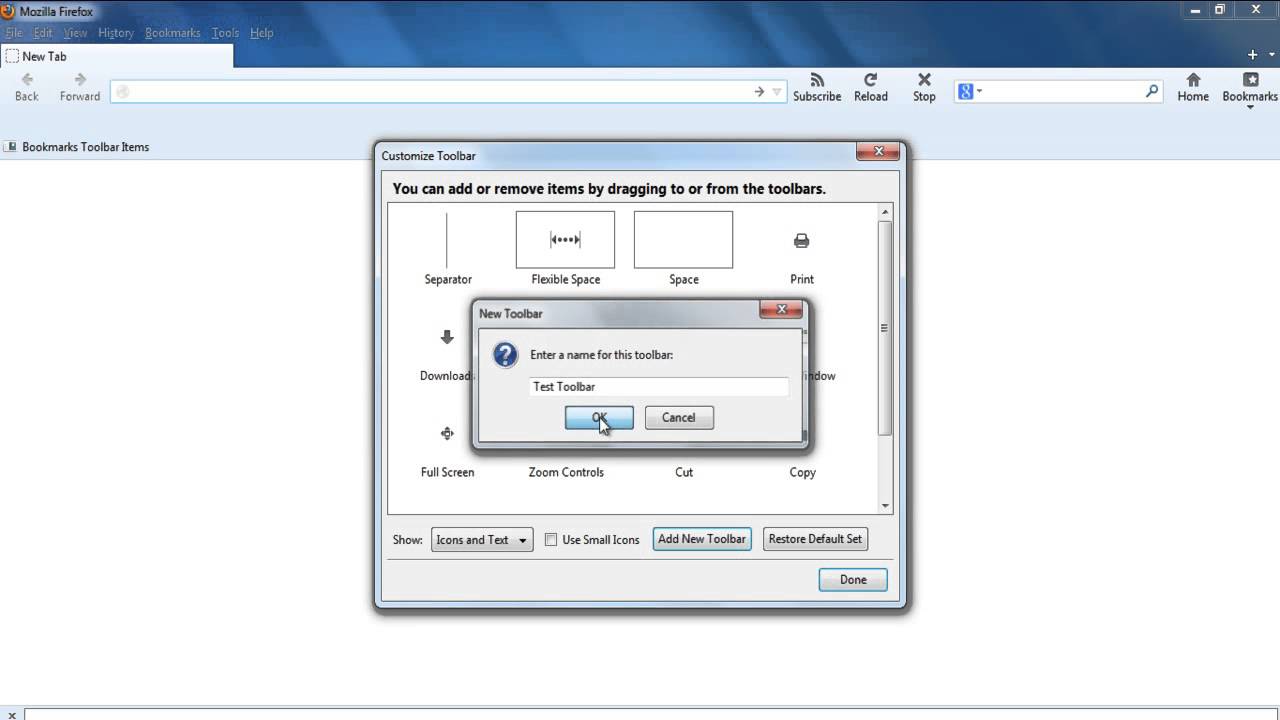Open the address bar history dropdown arrow
The height and width of the screenshot is (720, 1280).
point(777,92)
